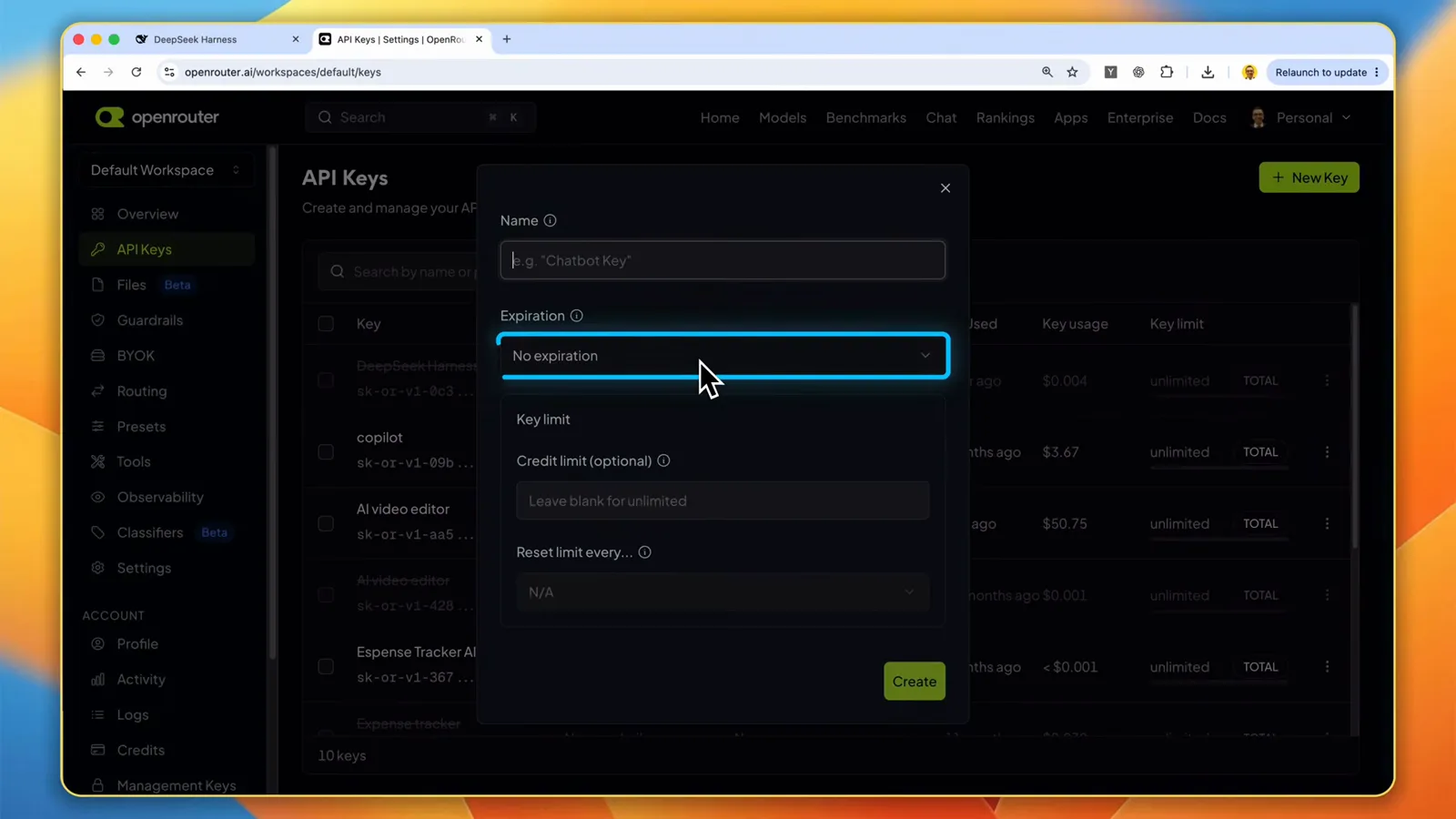This screenshot has width=1456, height=819.
Task: Bookmark this page with the star
Action: tap(1073, 72)
